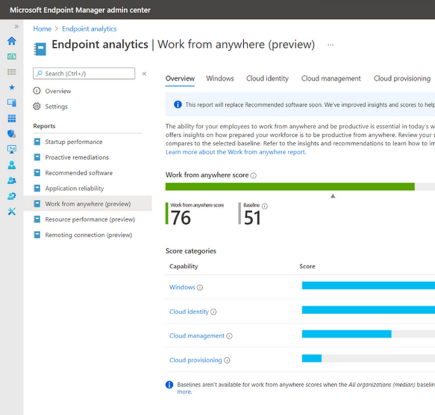The image size is (435, 415).
Task: Click info icon beside Cloud management capability
Action: [229, 336]
